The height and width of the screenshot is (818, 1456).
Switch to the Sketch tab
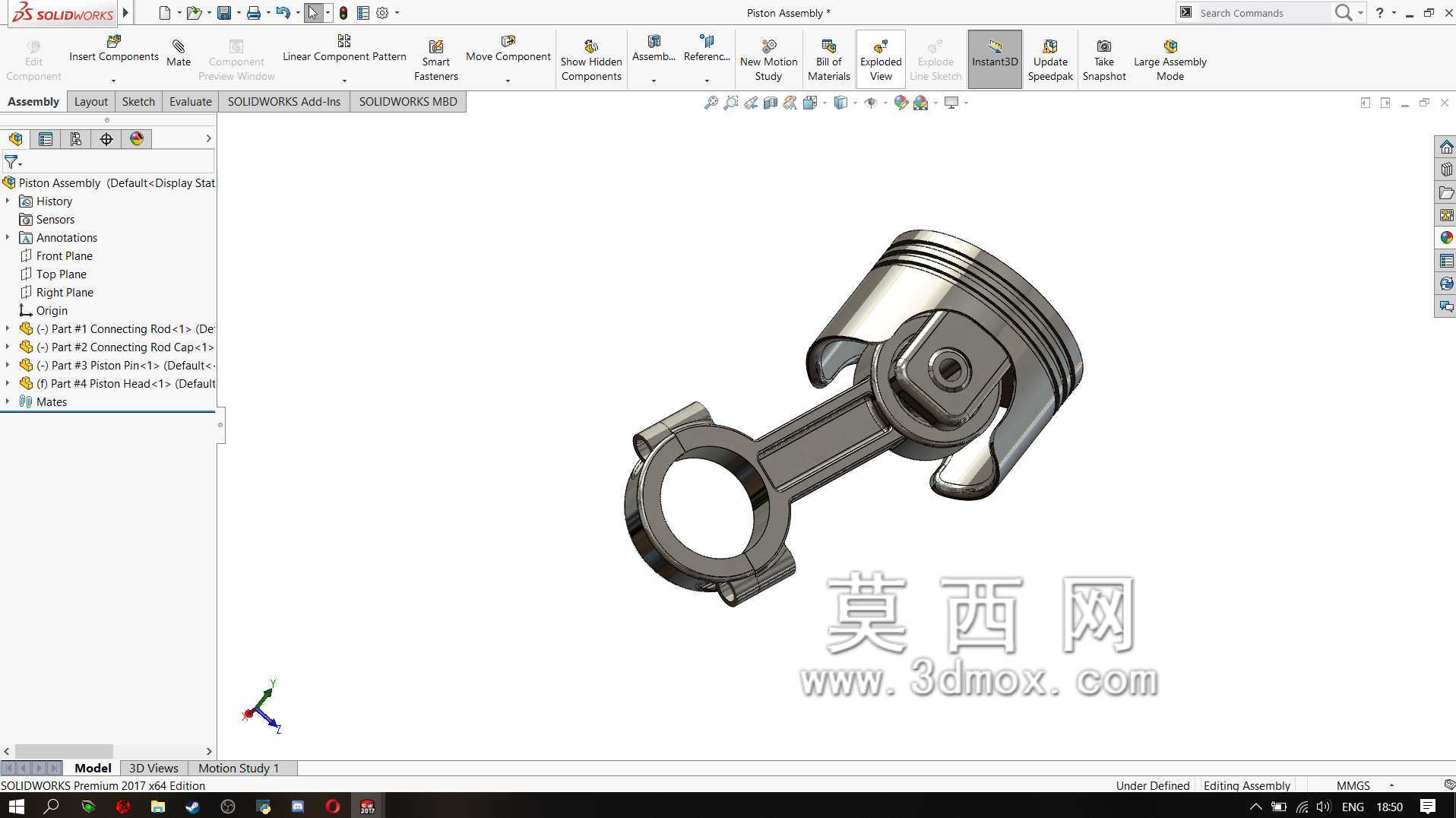pyautogui.click(x=138, y=102)
